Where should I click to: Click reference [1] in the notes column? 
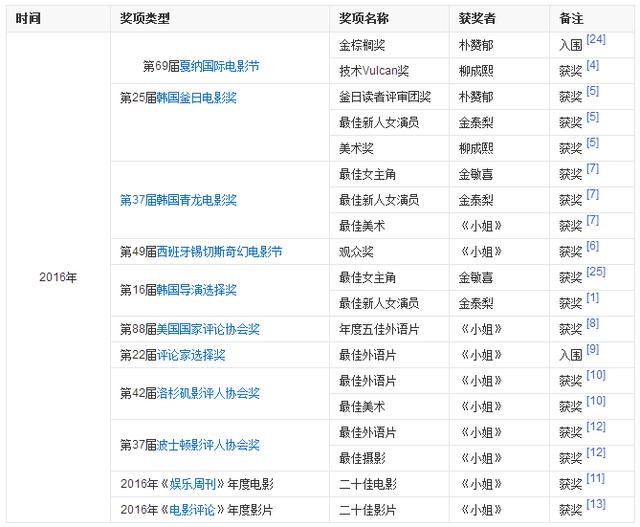pos(593,297)
